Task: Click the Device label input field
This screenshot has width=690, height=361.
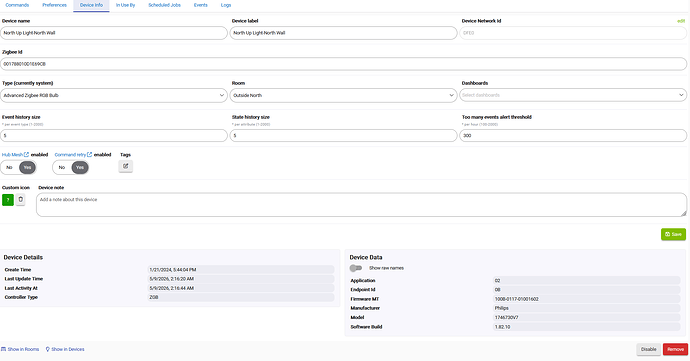Action: [343, 33]
